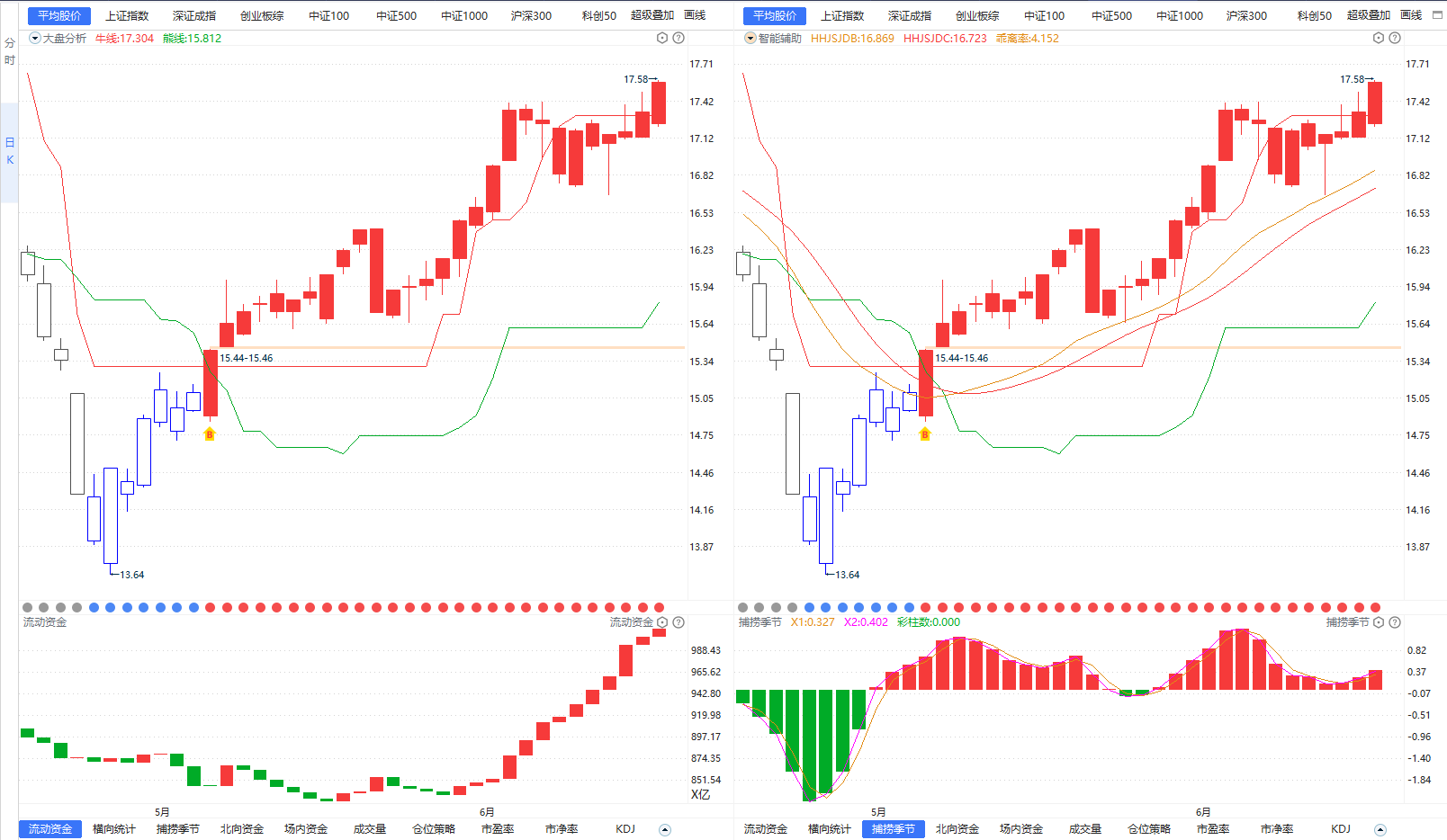Image resolution: width=1447 pixels, height=840 pixels.
Task: Select 成交量 indicator in right bottom tabs
Action: point(1085,829)
